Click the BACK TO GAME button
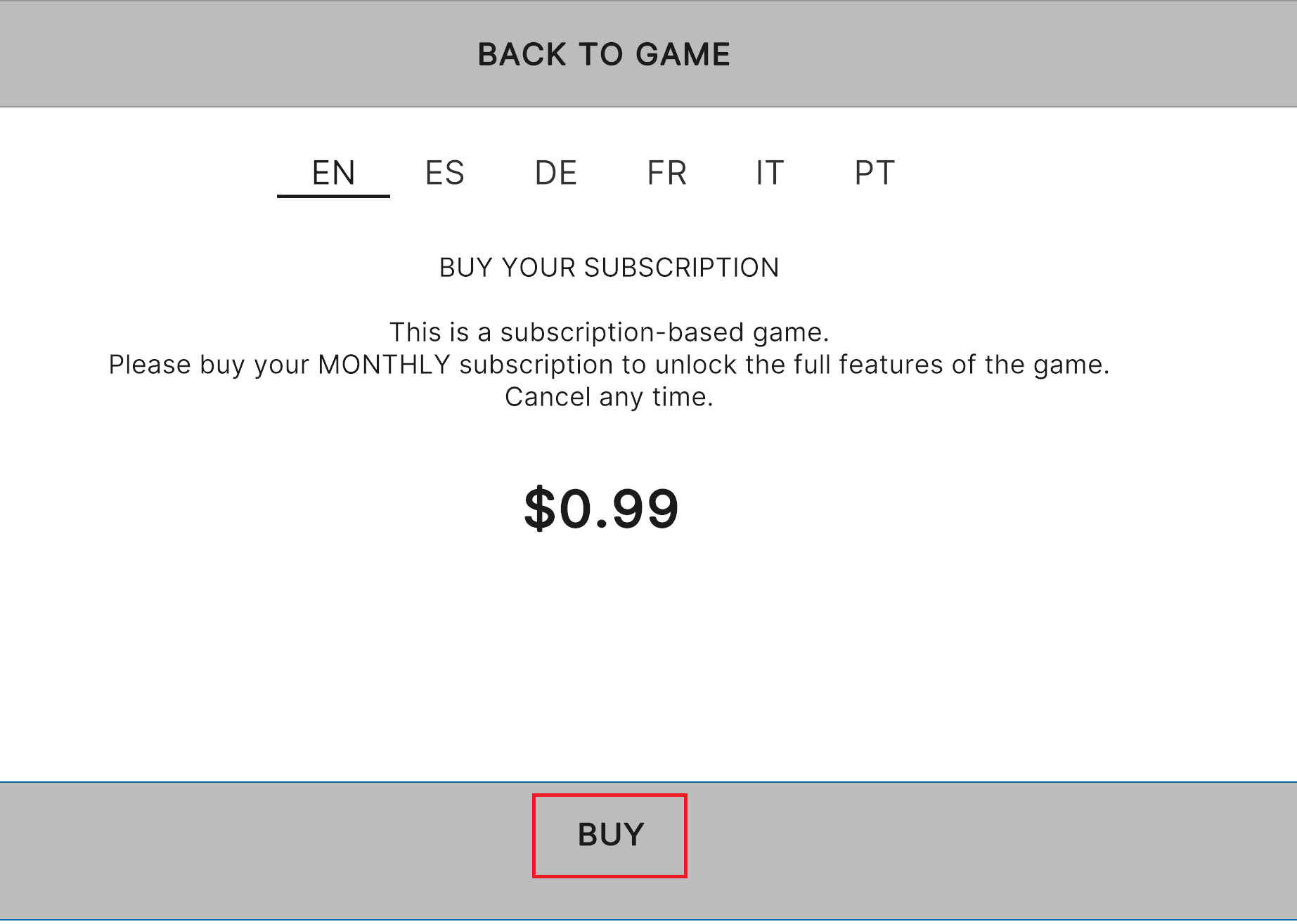Viewport: 1297px width, 924px height. pyautogui.click(x=604, y=55)
